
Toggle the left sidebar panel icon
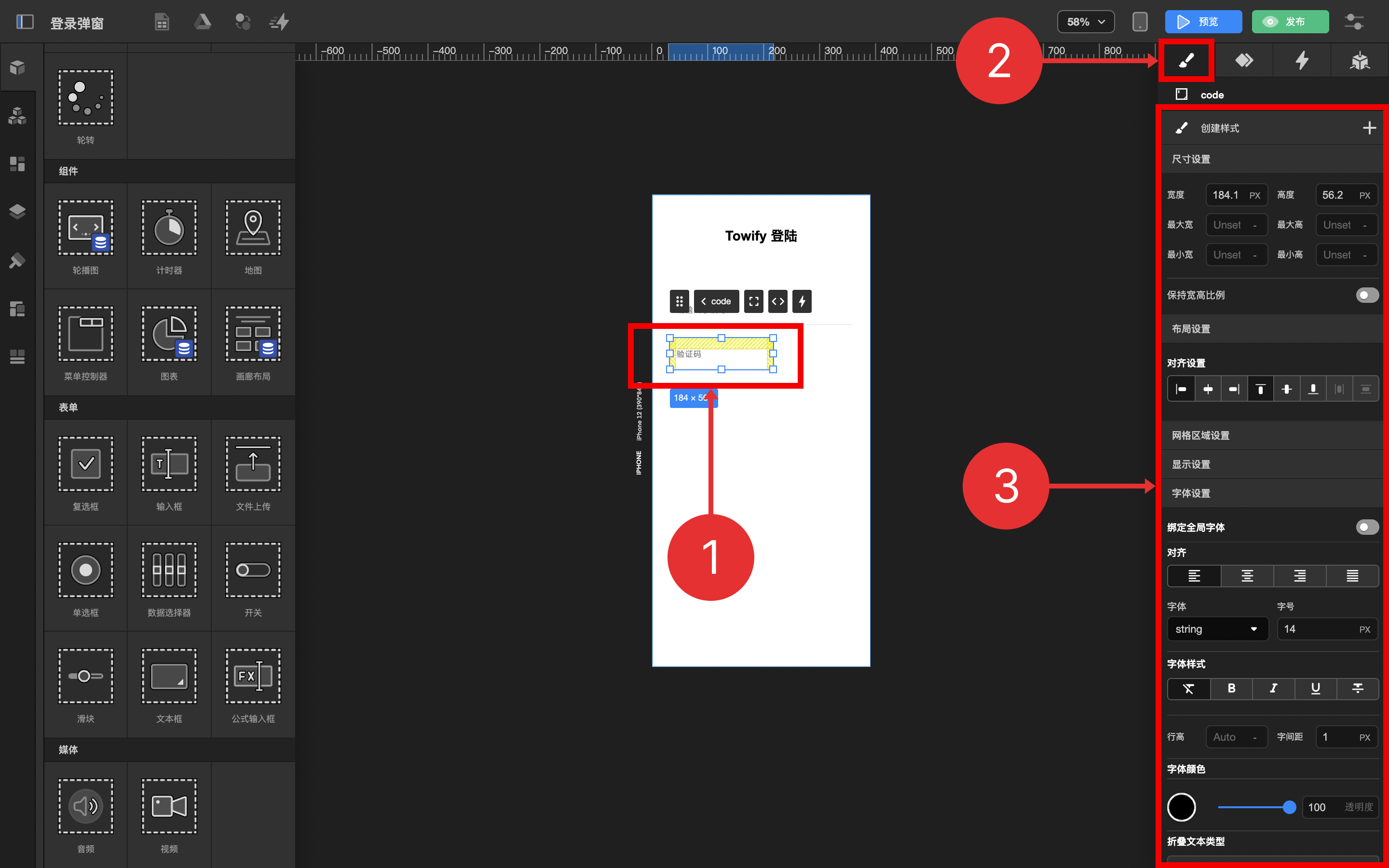[x=25, y=22]
